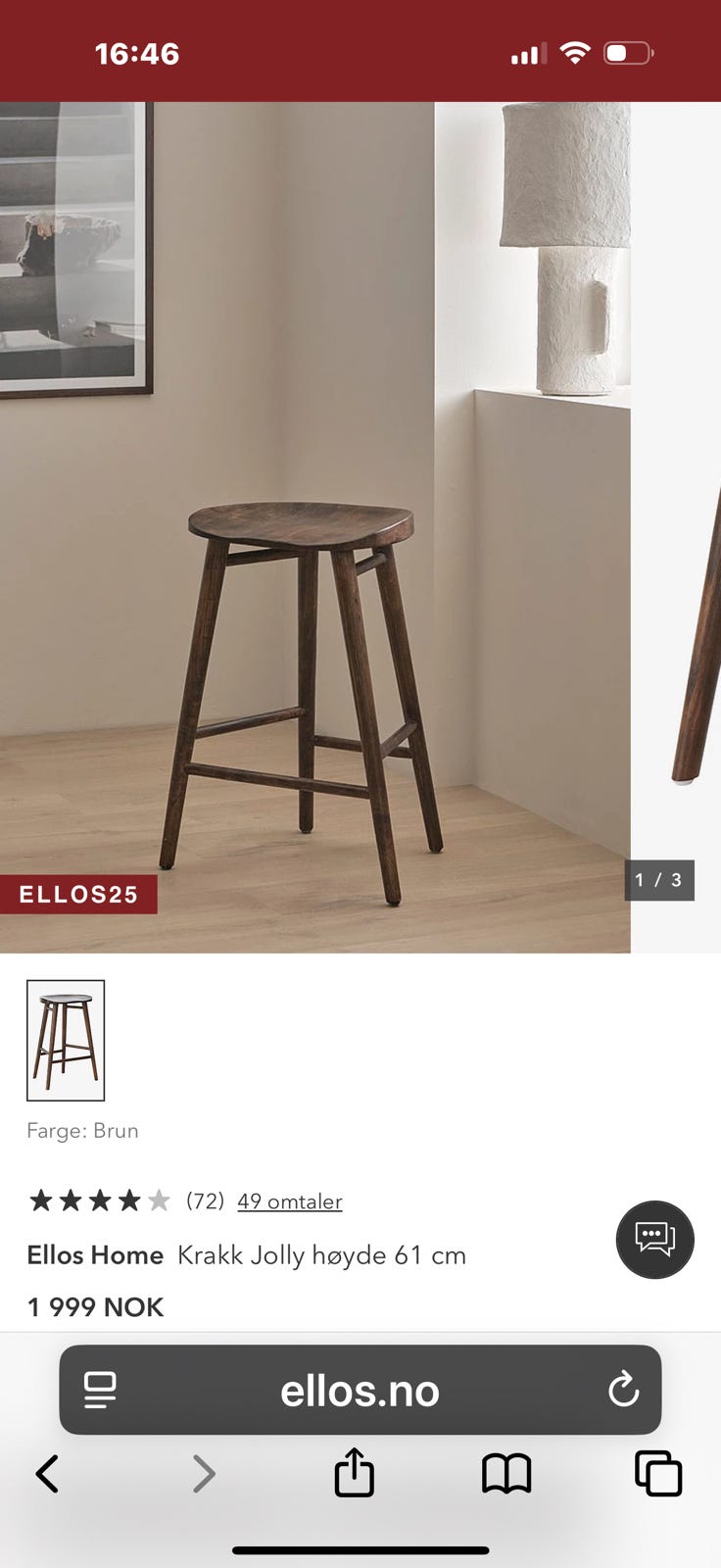The width and height of the screenshot is (721, 1568).
Task: Click the ELLOS25 promo badge
Action: [x=78, y=894]
